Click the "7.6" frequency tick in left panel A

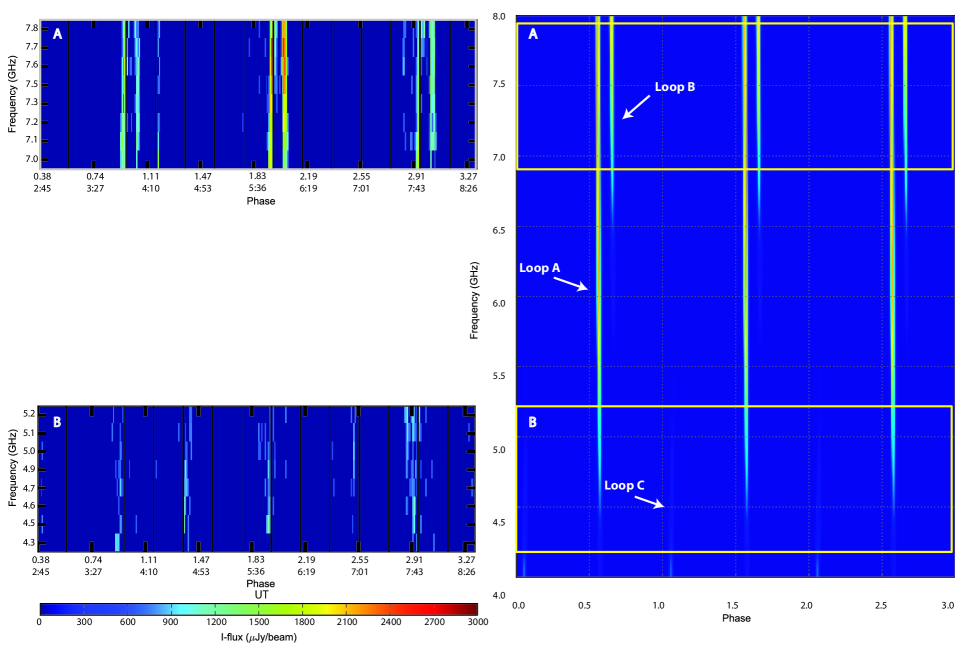pyautogui.click(x=32, y=65)
